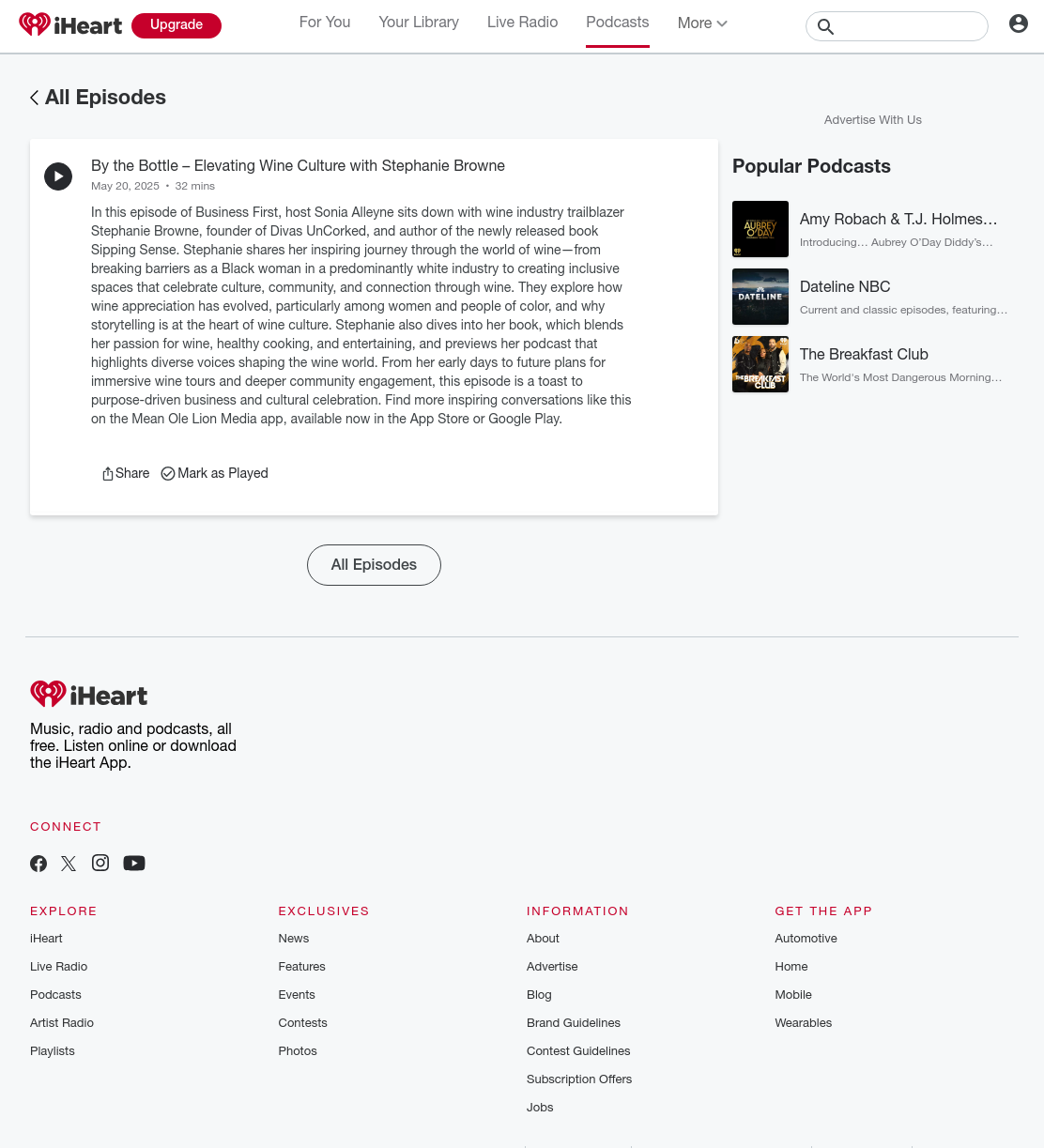1044x1148 pixels.
Task: Open Subscription Offers footer link
Action: pyautogui.click(x=579, y=1079)
